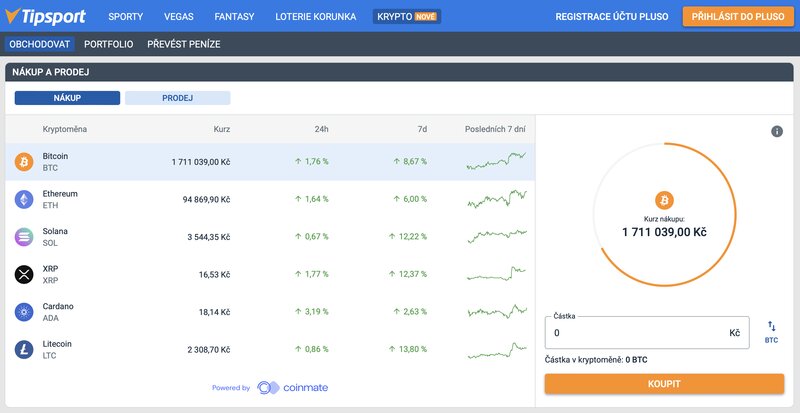Open the VEGAS menu item
Viewport: 800px width, 413px height.
pyautogui.click(x=179, y=16)
